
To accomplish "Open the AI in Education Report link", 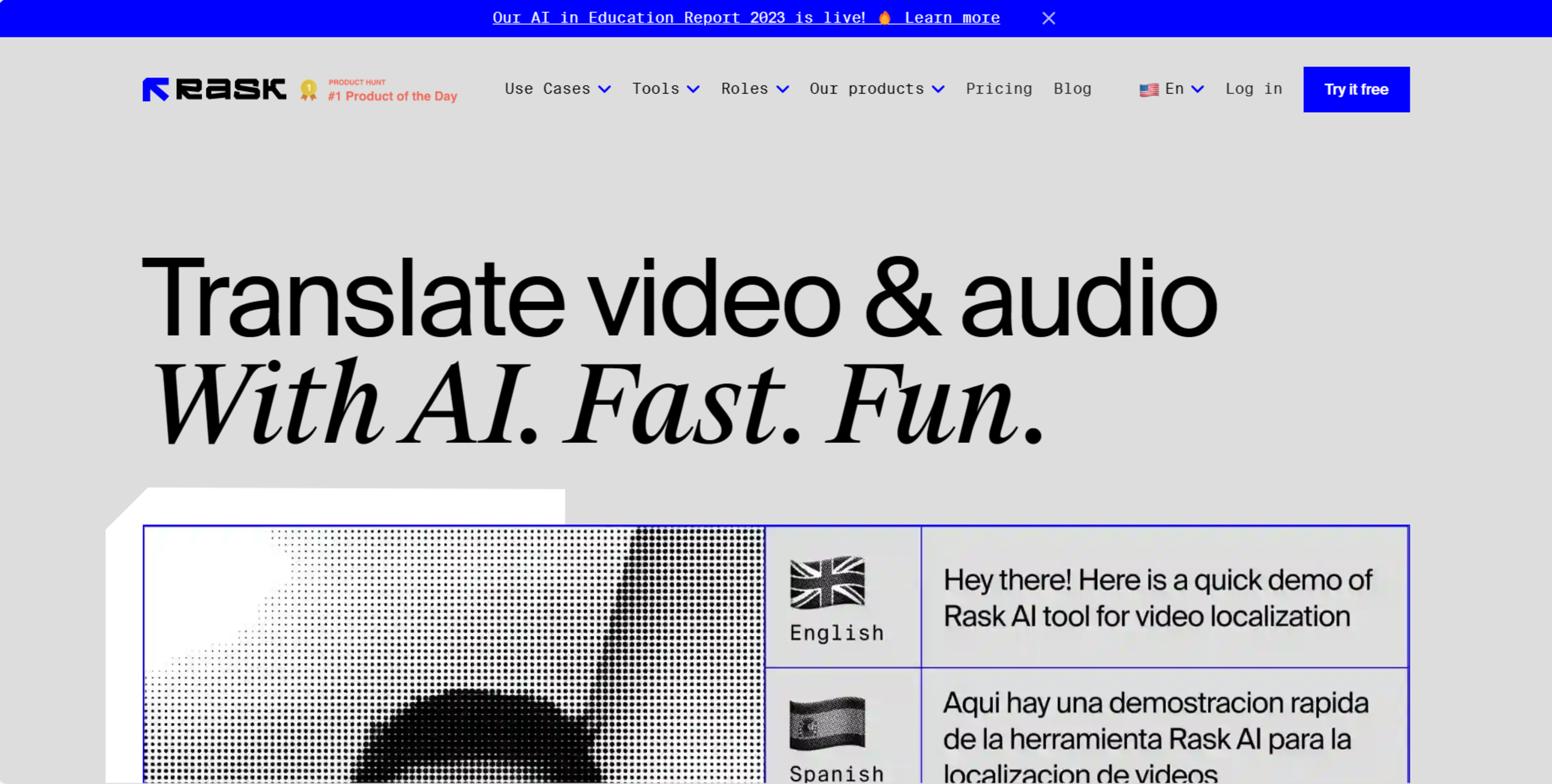I will coord(746,18).
